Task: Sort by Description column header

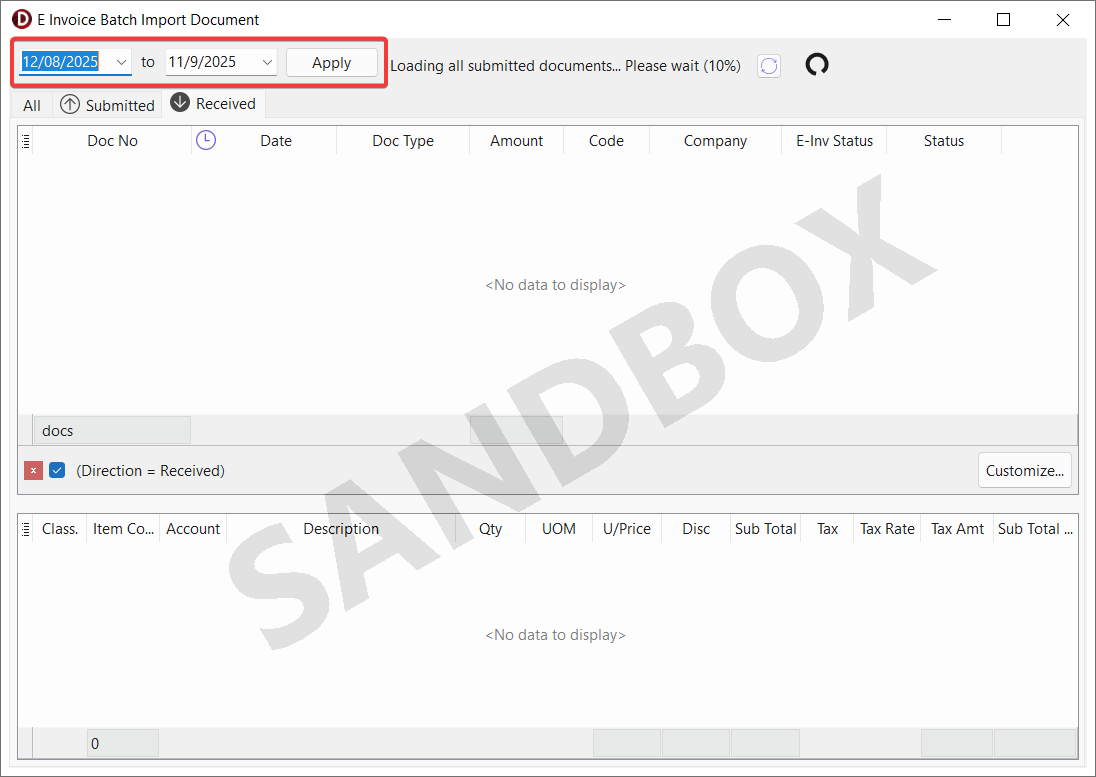Action: click(x=341, y=529)
